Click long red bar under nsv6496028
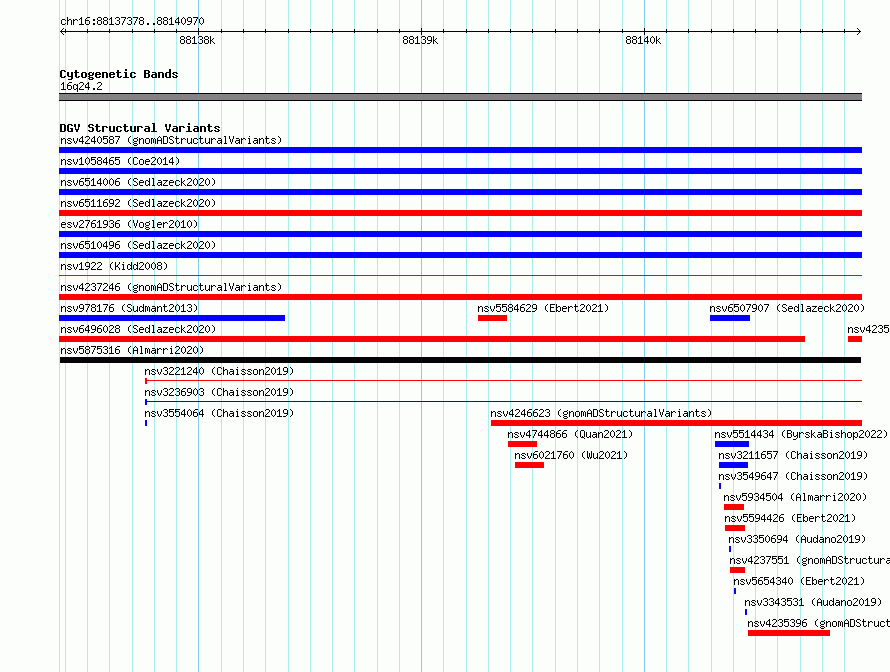The height and width of the screenshot is (672, 890). [432, 339]
